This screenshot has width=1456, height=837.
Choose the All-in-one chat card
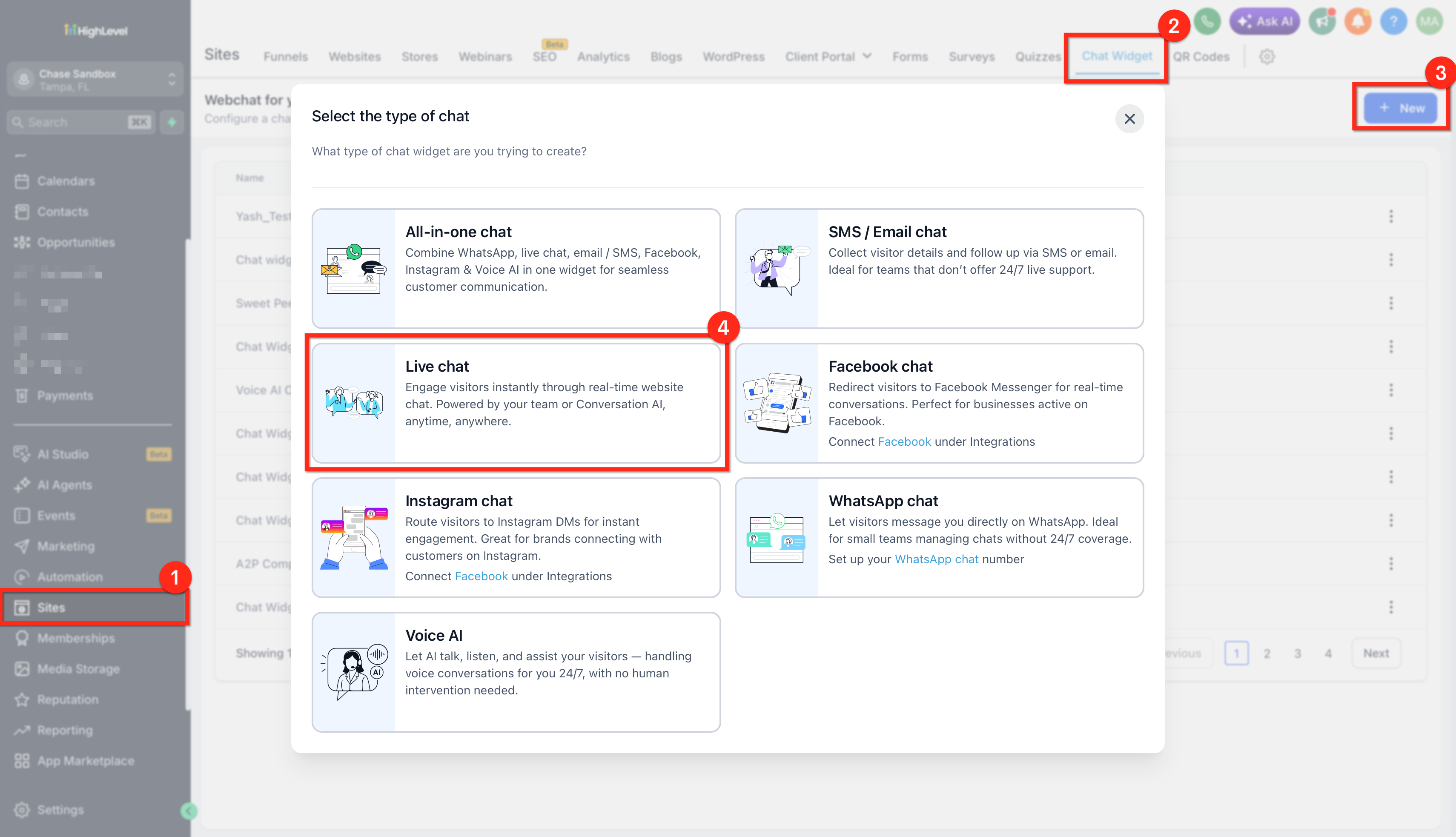516,269
